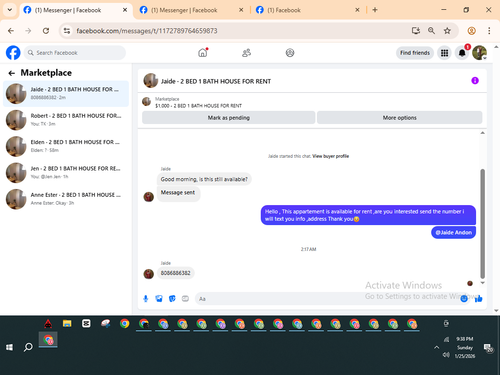The height and width of the screenshot is (375, 500).
Task: View site information in address bar
Action: point(67,31)
